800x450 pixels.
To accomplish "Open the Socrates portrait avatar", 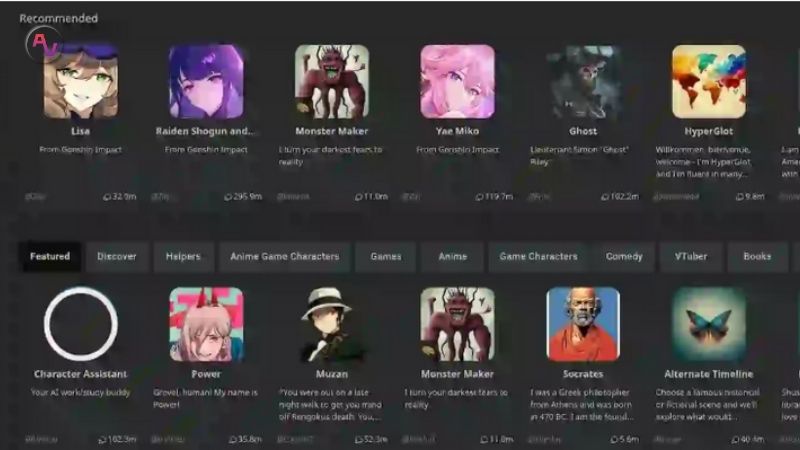I will (583, 324).
